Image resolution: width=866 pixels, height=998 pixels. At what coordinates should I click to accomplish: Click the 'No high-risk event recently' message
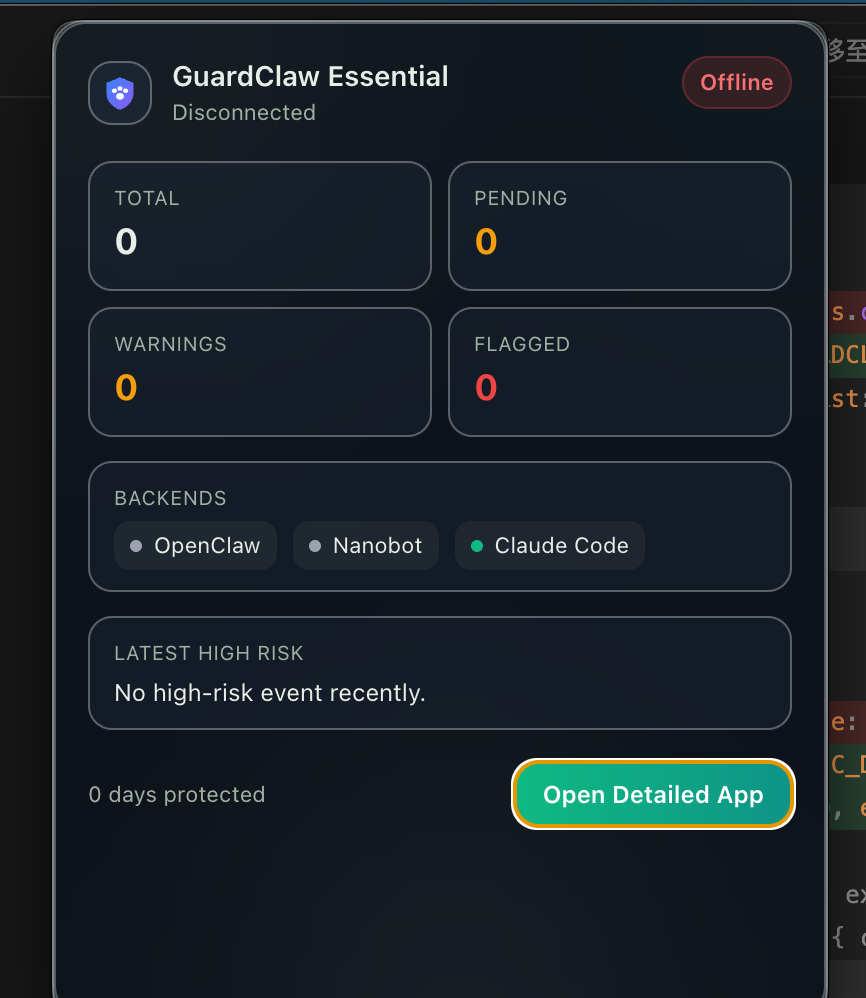pos(270,692)
